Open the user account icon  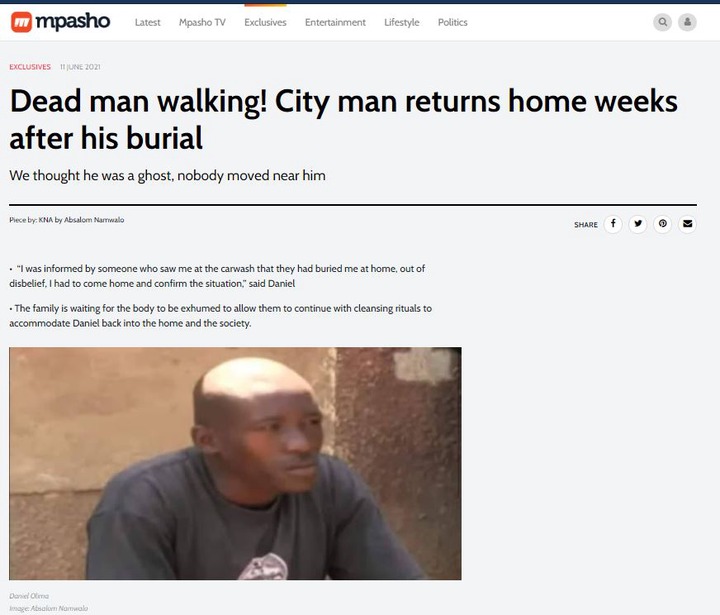click(x=687, y=22)
